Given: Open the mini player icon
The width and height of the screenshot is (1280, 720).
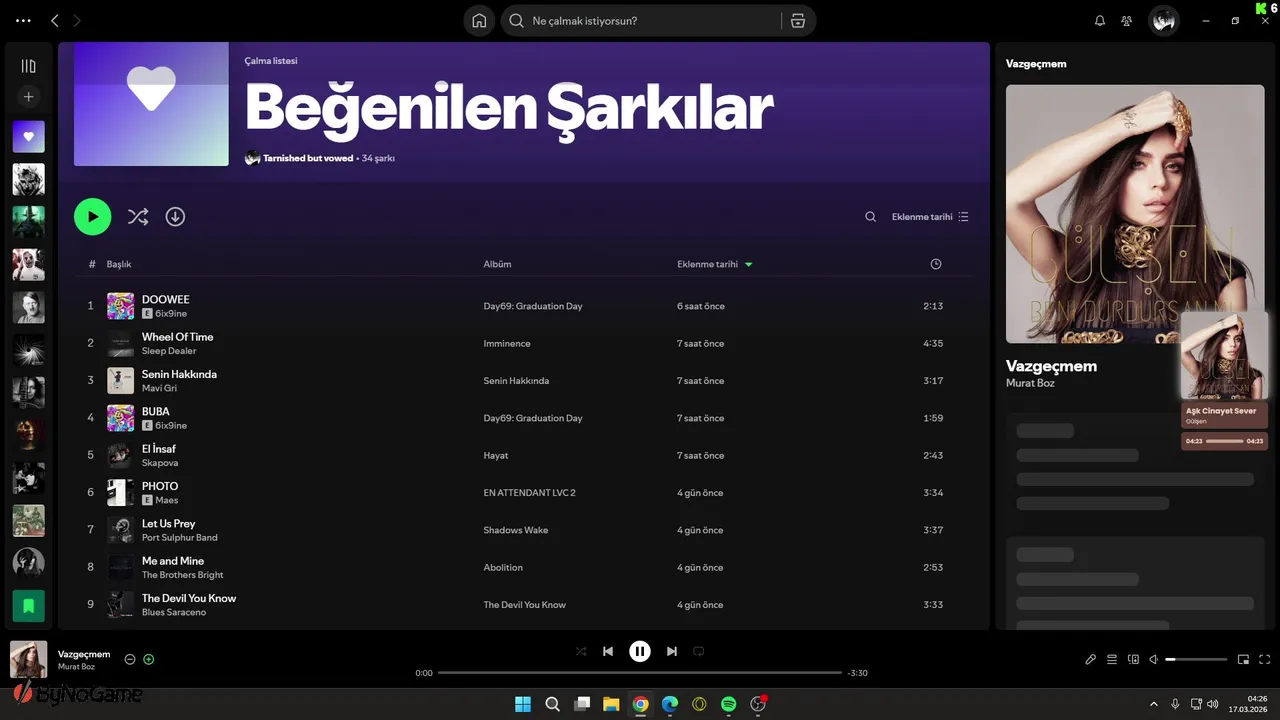Looking at the screenshot, I should [x=1244, y=659].
